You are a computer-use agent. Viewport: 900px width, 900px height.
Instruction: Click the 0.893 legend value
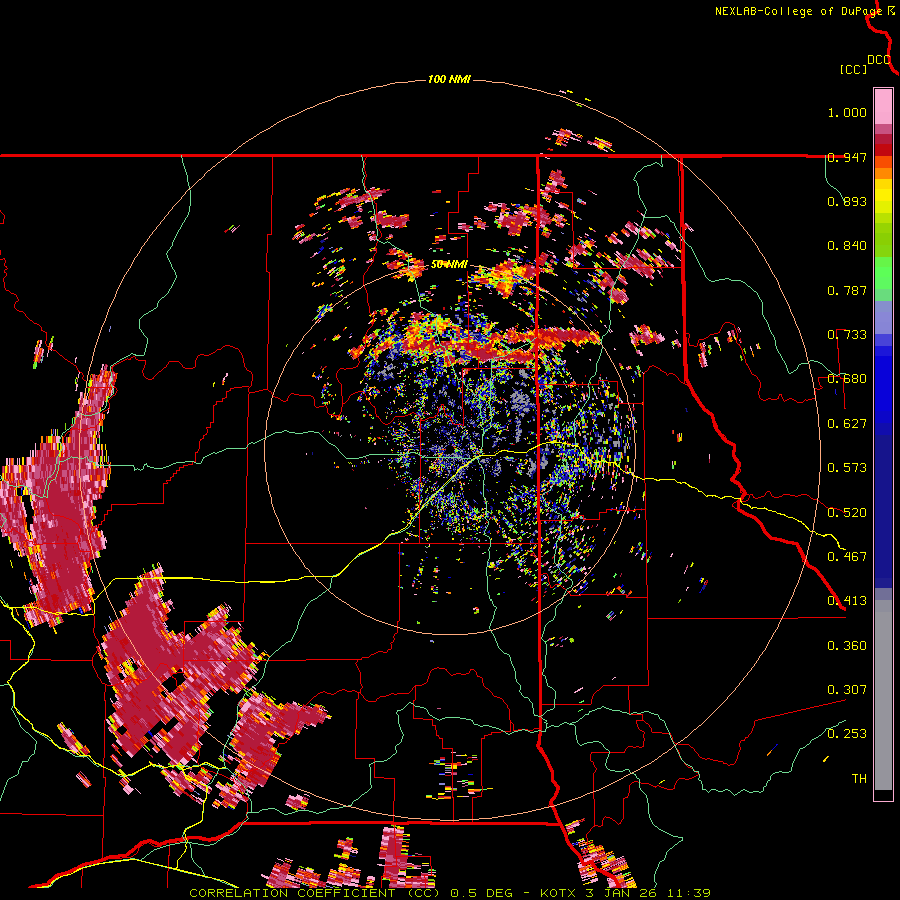point(847,201)
